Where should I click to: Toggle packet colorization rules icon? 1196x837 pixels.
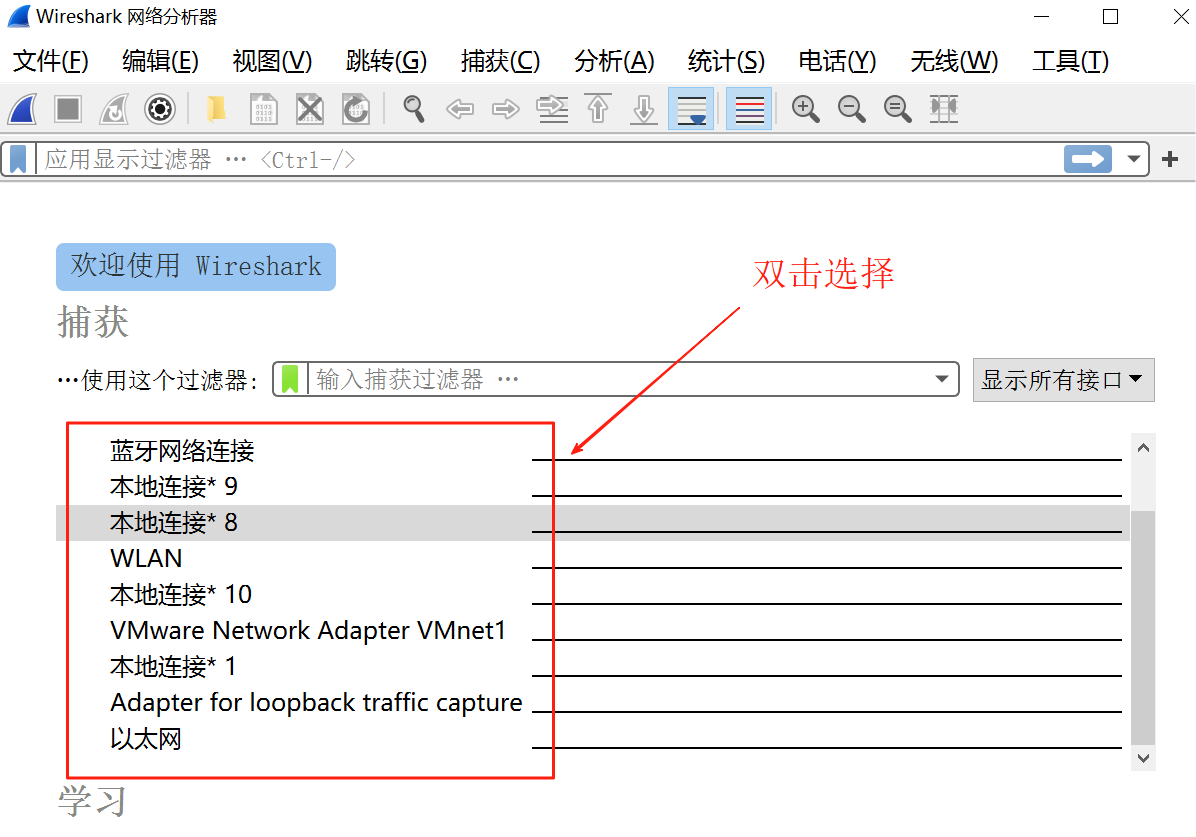(x=749, y=109)
